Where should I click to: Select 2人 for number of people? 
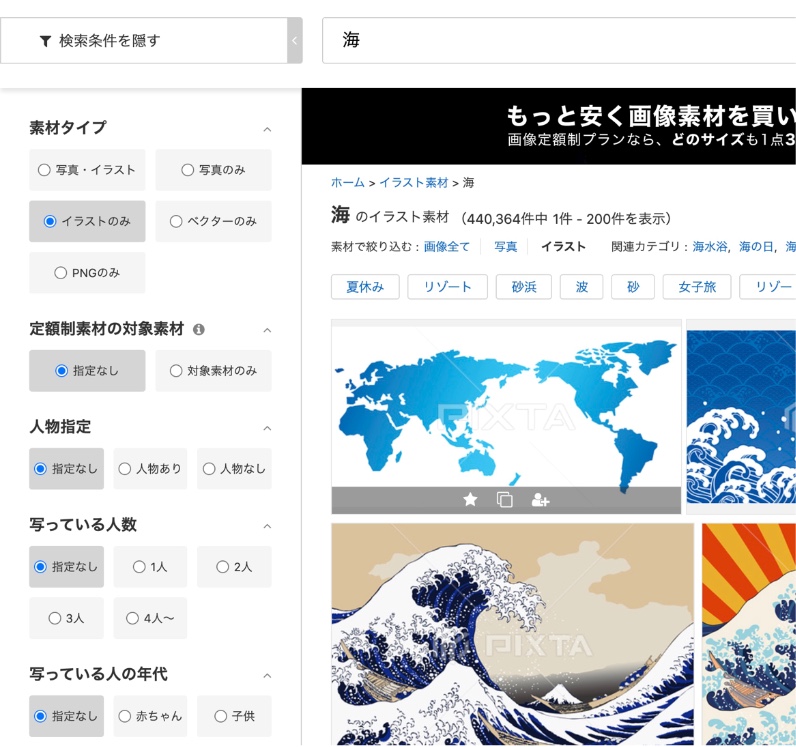tap(234, 567)
